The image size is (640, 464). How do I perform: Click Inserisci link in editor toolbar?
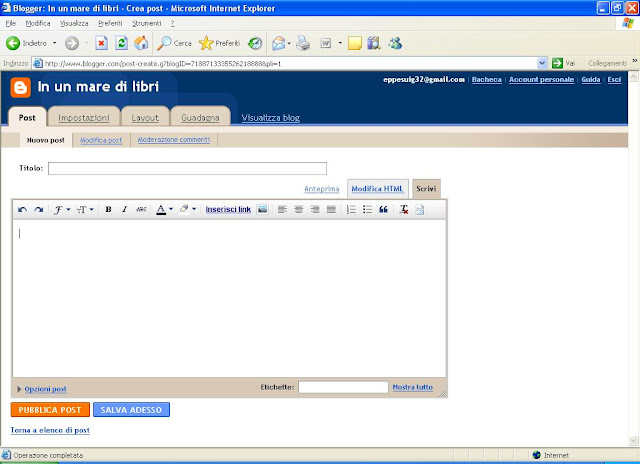228,209
